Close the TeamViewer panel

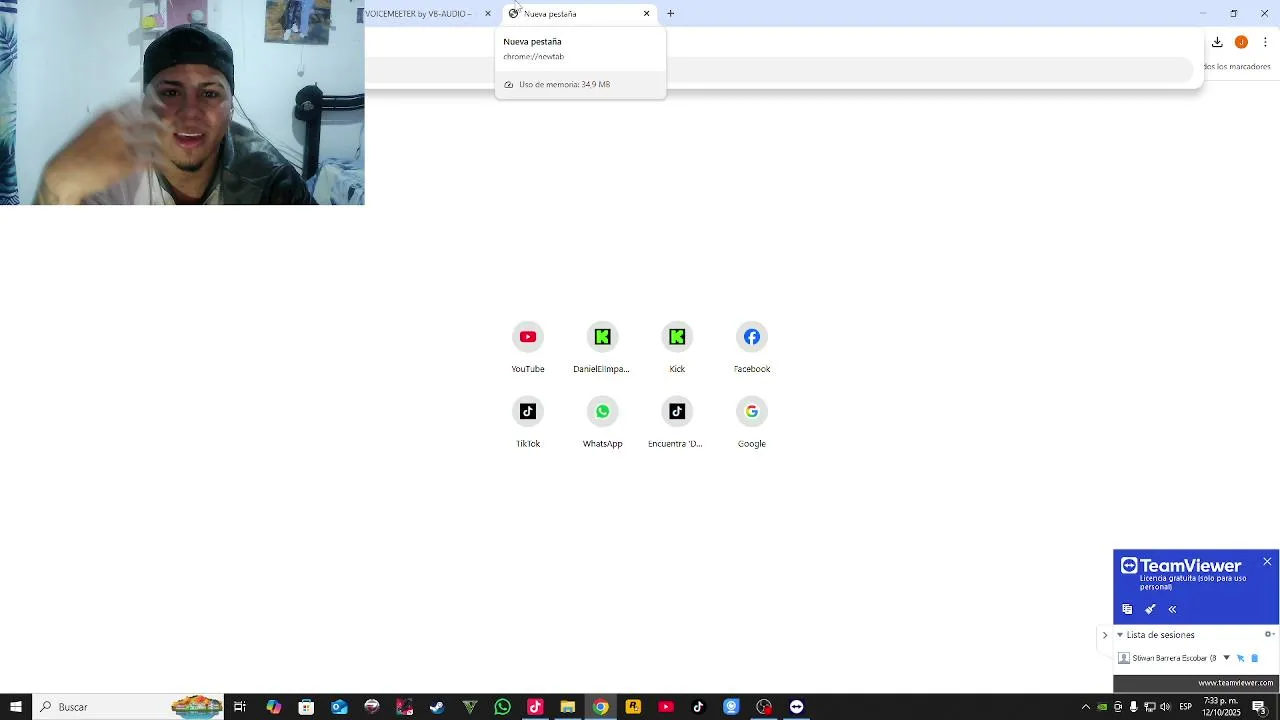click(x=1267, y=562)
